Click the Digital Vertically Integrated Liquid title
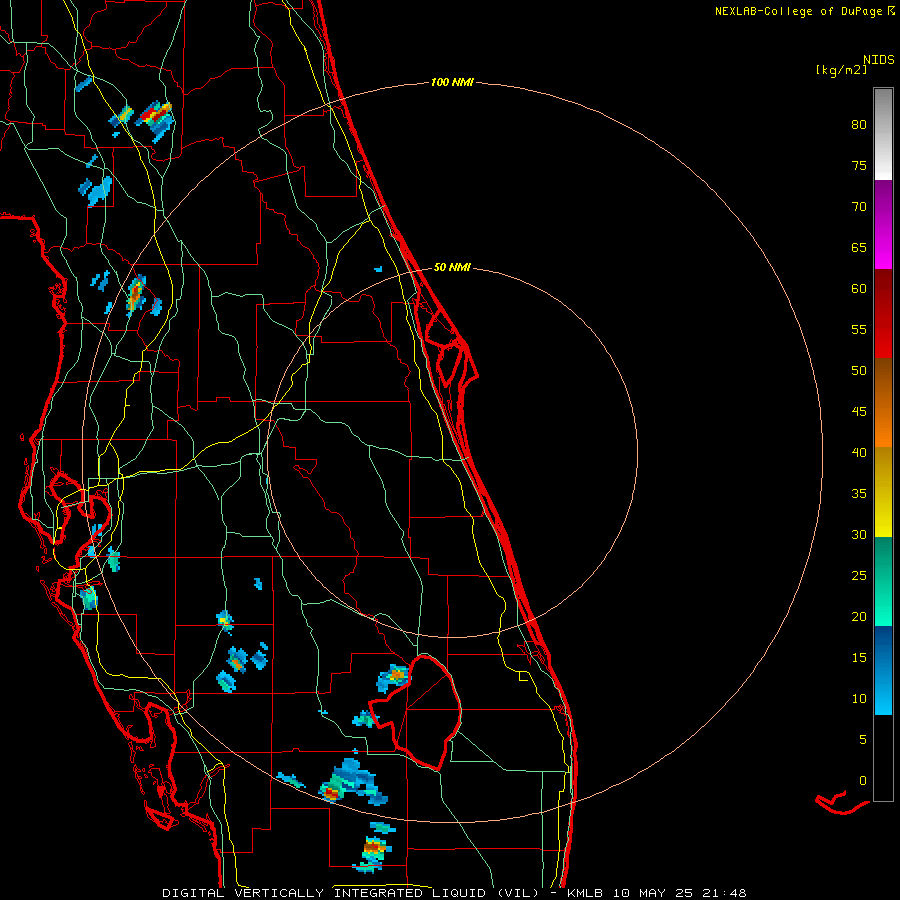The height and width of the screenshot is (900, 900). click(x=351, y=893)
